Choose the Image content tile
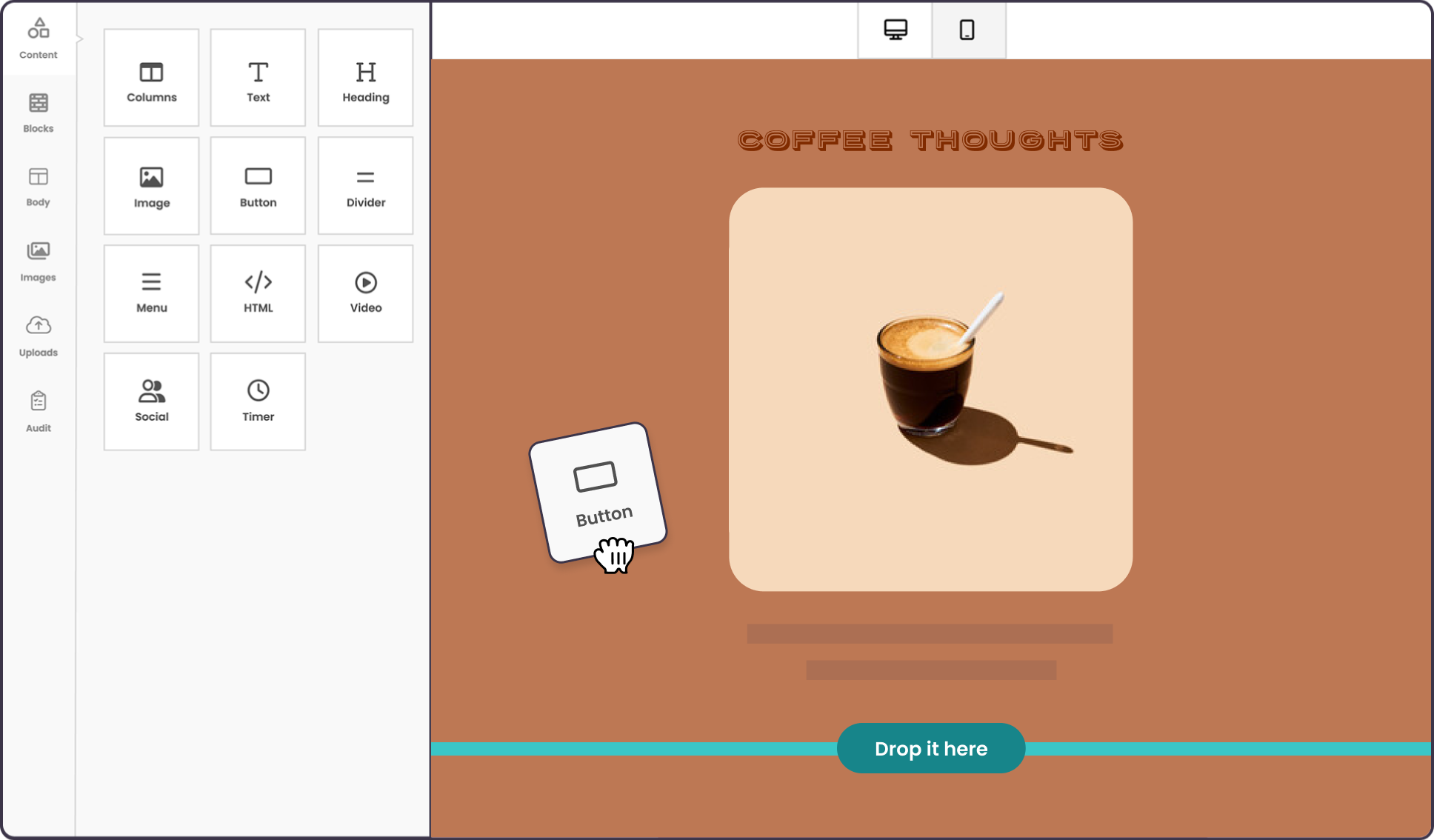The image size is (1434, 840). click(x=152, y=186)
